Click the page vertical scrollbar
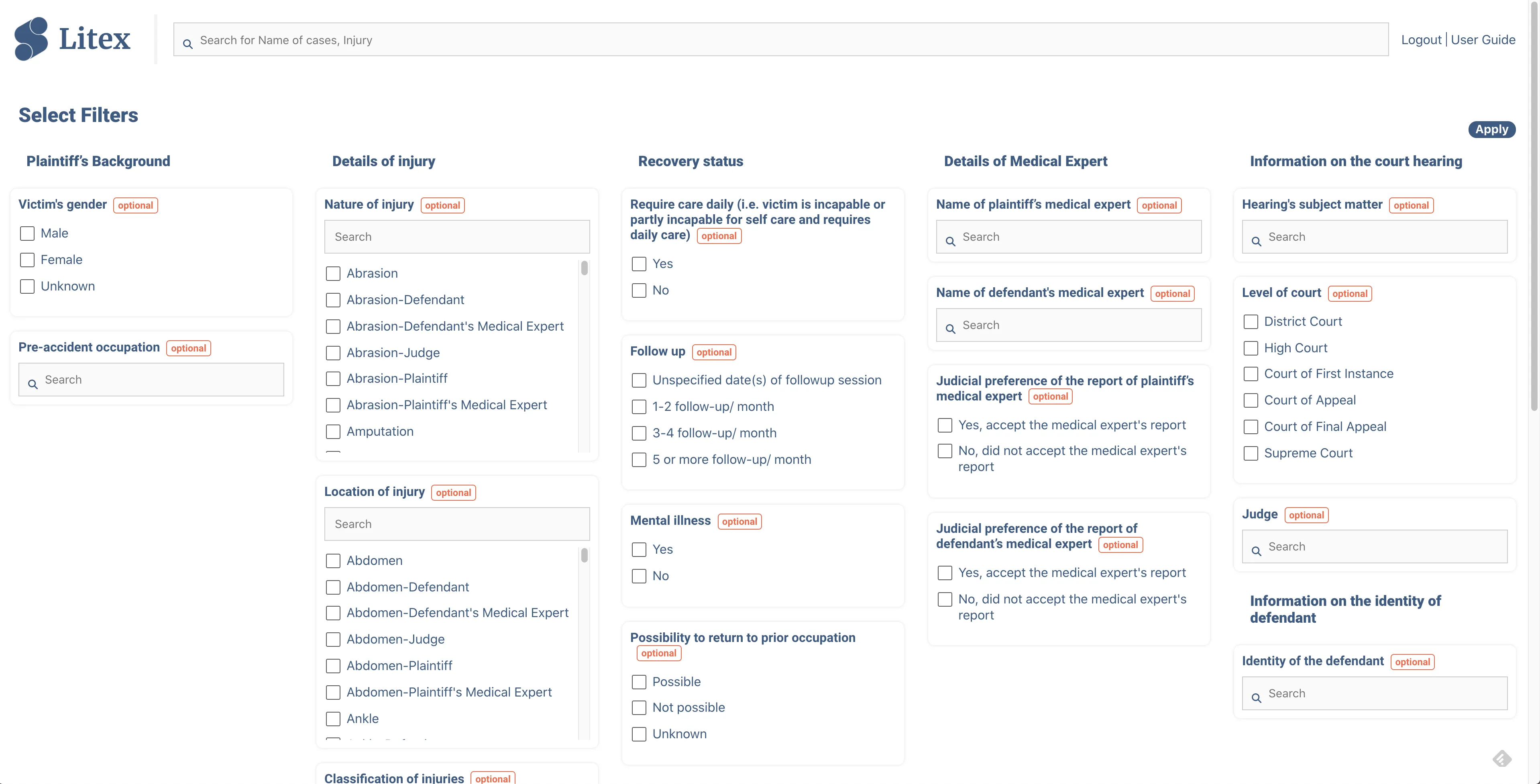 [x=1534, y=206]
